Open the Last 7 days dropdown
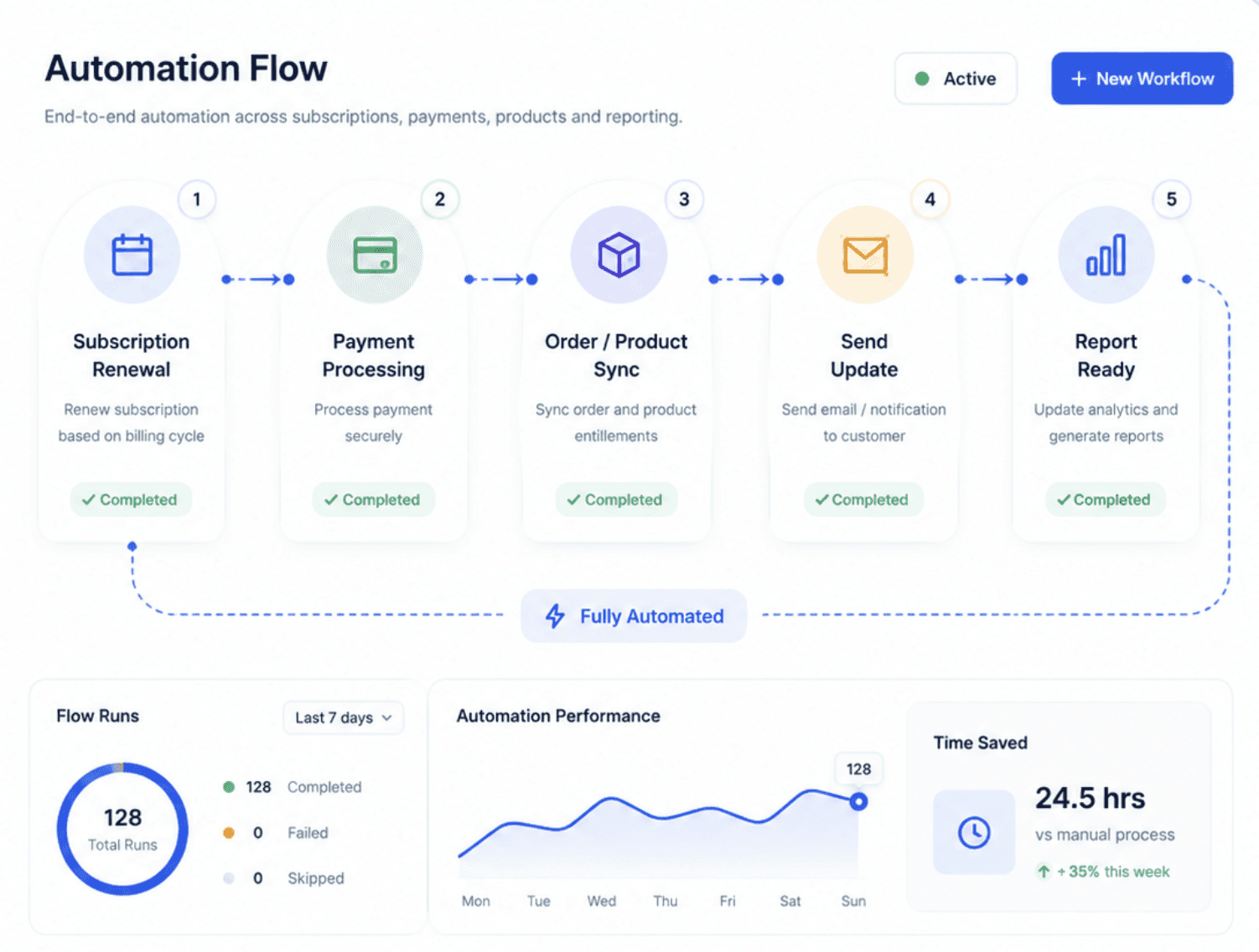 point(344,717)
